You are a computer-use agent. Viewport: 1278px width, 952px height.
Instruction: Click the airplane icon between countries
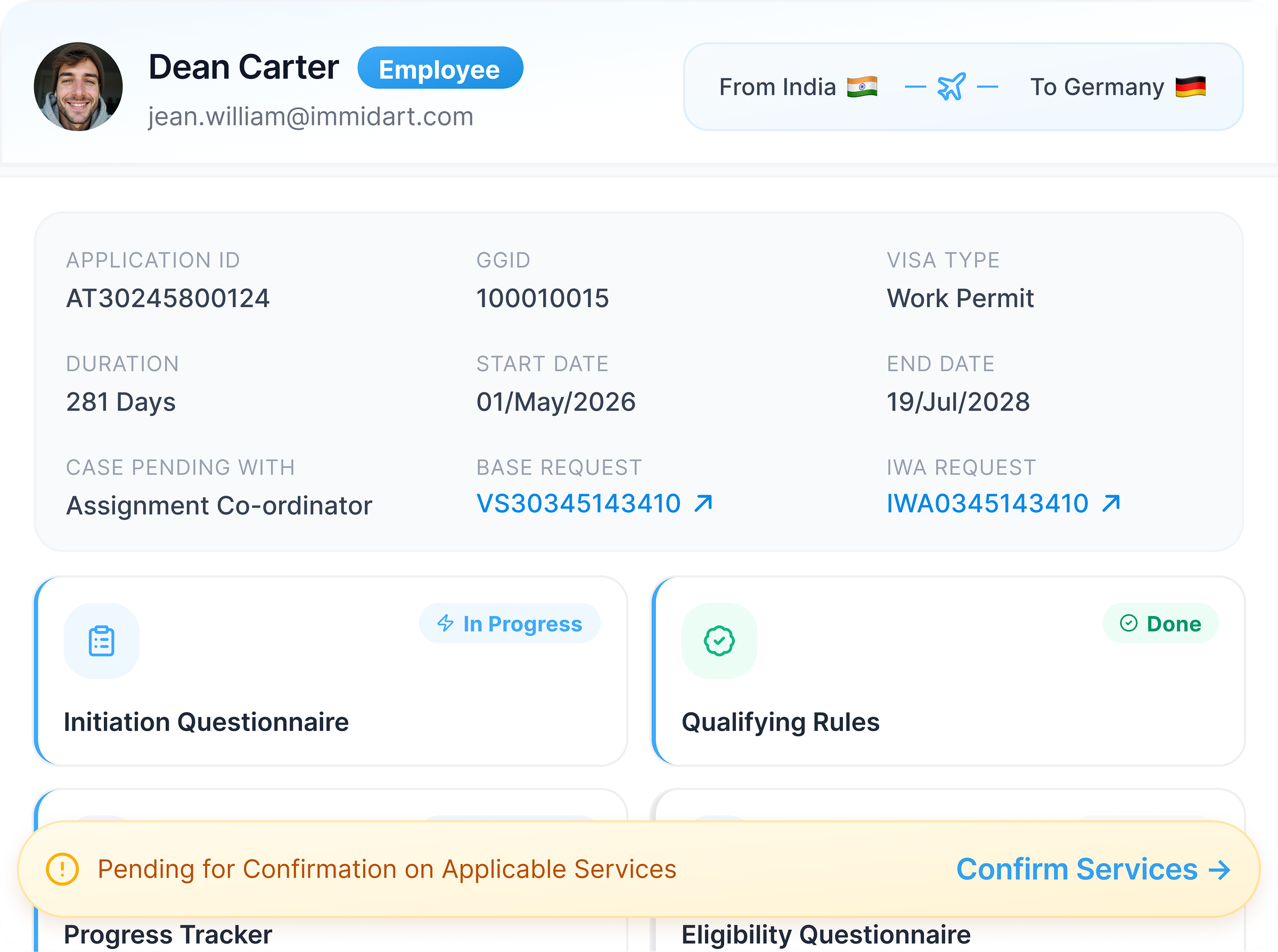click(x=951, y=87)
